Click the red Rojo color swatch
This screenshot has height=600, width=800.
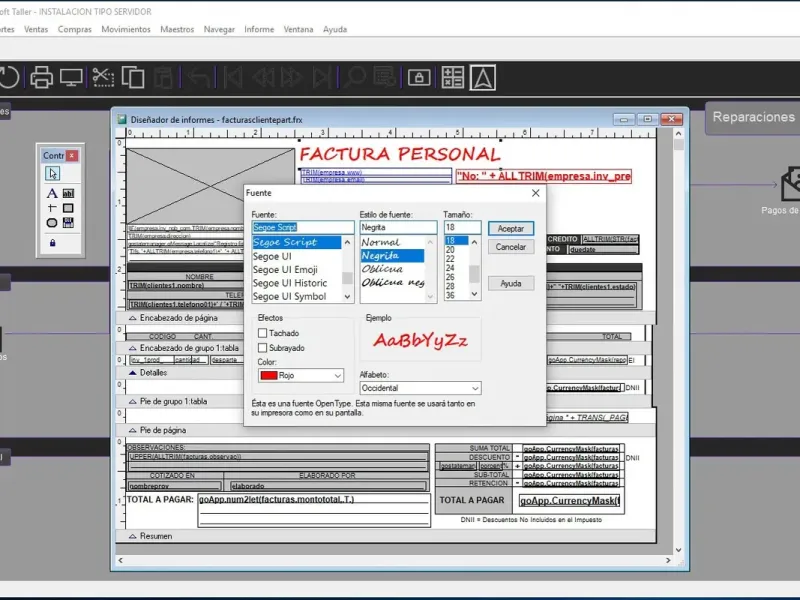[269, 376]
